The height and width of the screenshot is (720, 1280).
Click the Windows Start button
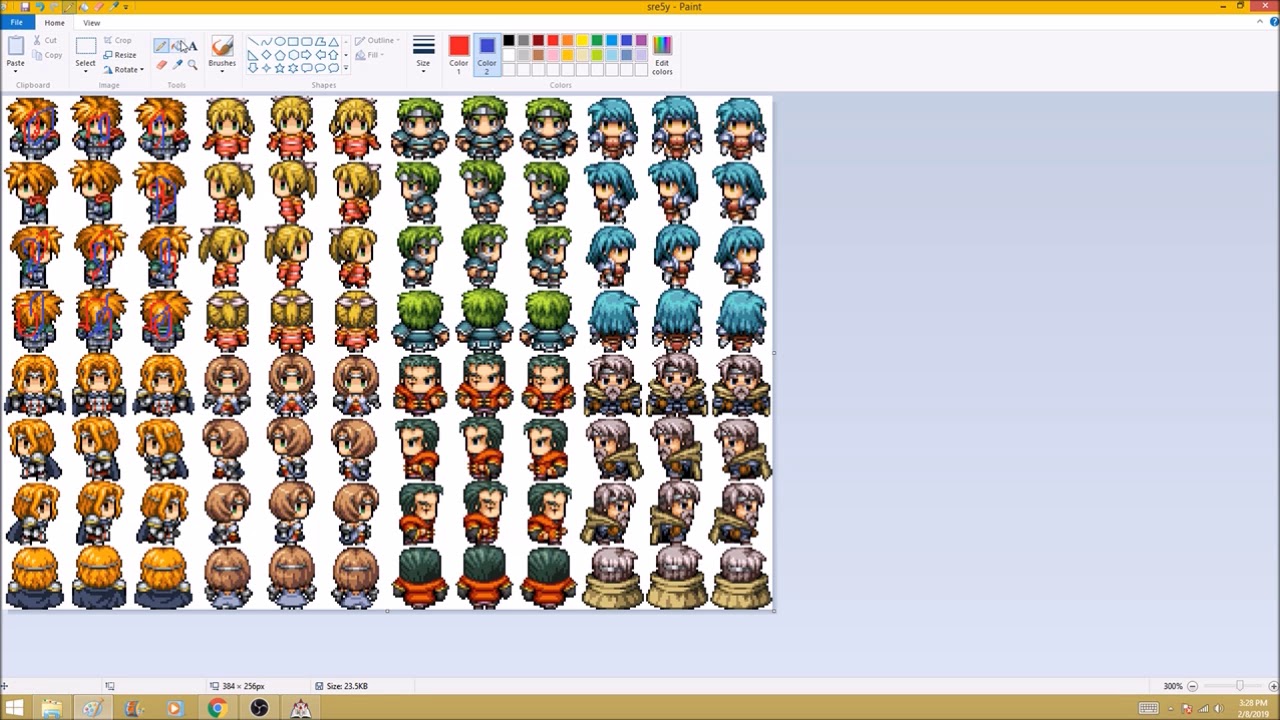(14, 708)
